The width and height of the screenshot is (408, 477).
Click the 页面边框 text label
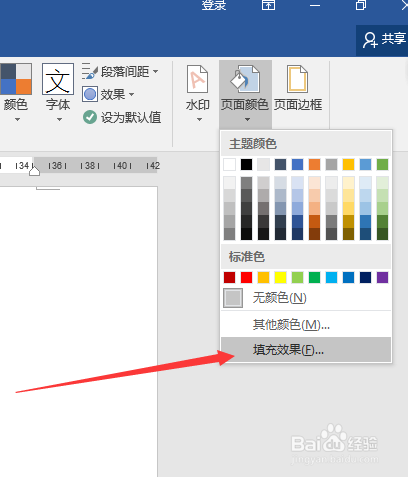click(298, 105)
